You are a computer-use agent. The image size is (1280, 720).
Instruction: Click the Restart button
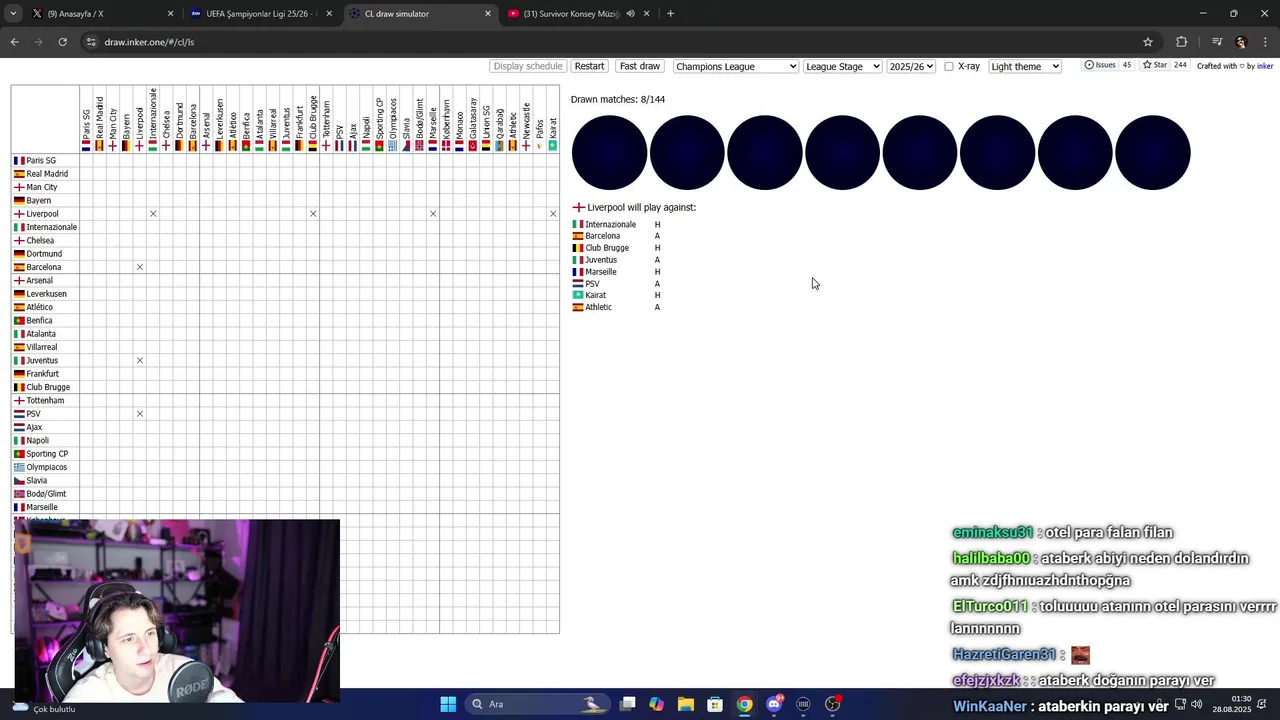click(x=589, y=66)
